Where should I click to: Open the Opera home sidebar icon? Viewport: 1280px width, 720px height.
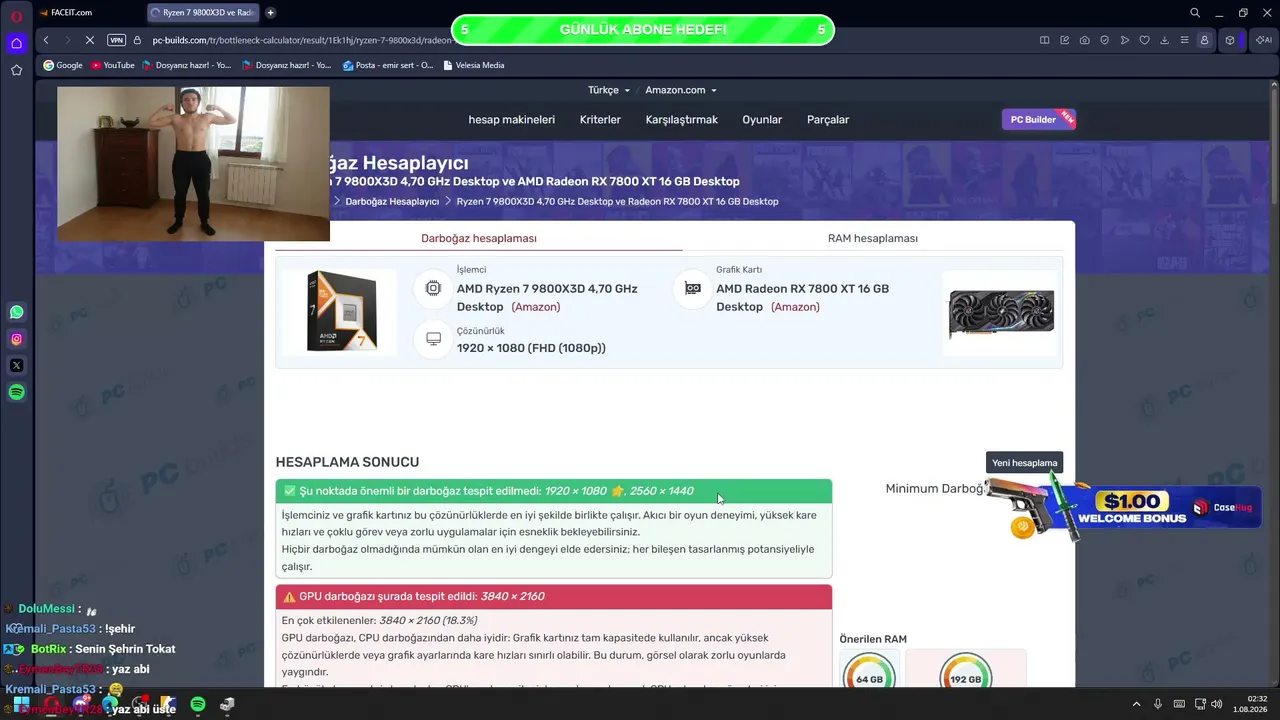tap(16, 43)
